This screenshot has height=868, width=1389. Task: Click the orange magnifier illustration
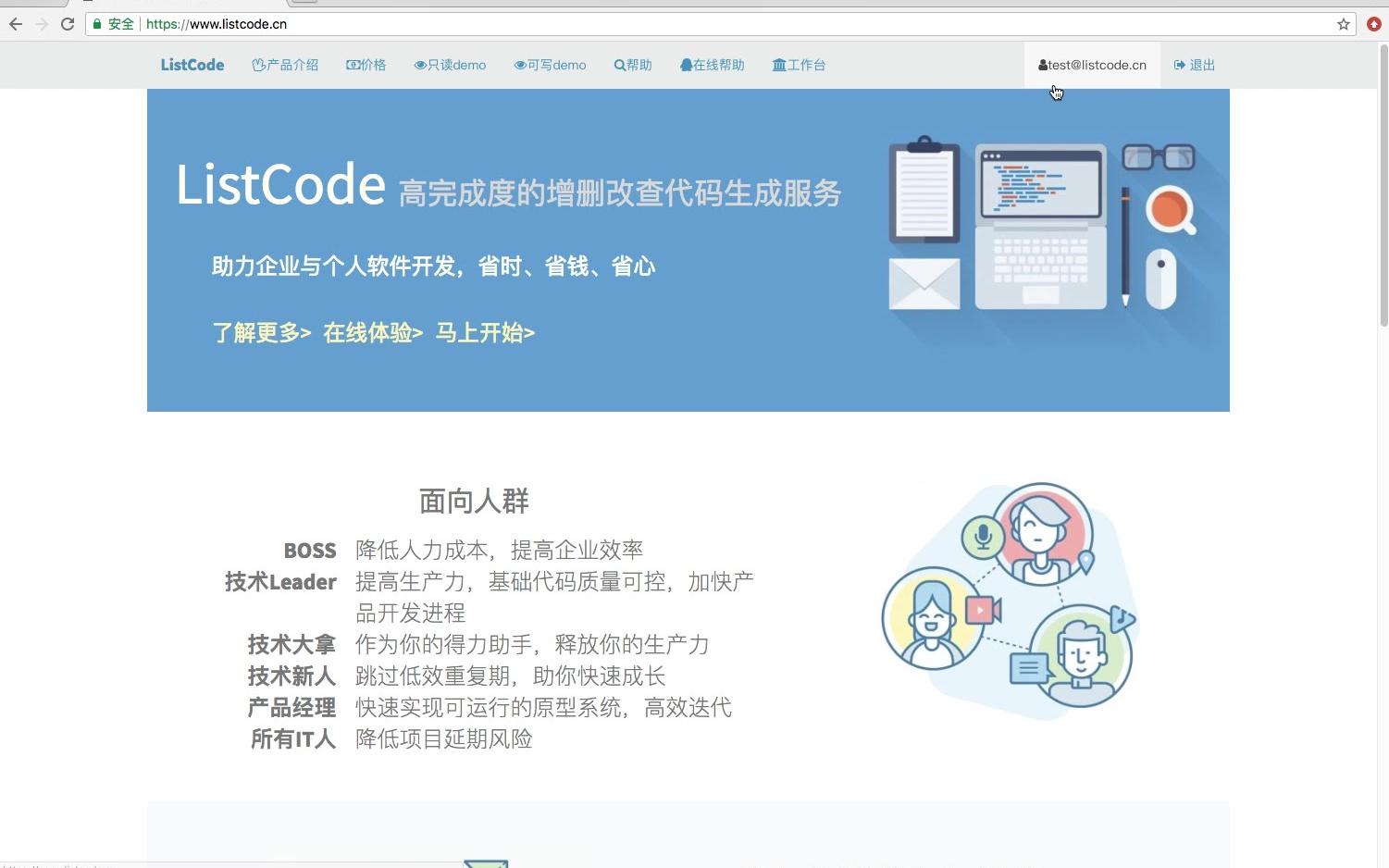coord(1171,210)
